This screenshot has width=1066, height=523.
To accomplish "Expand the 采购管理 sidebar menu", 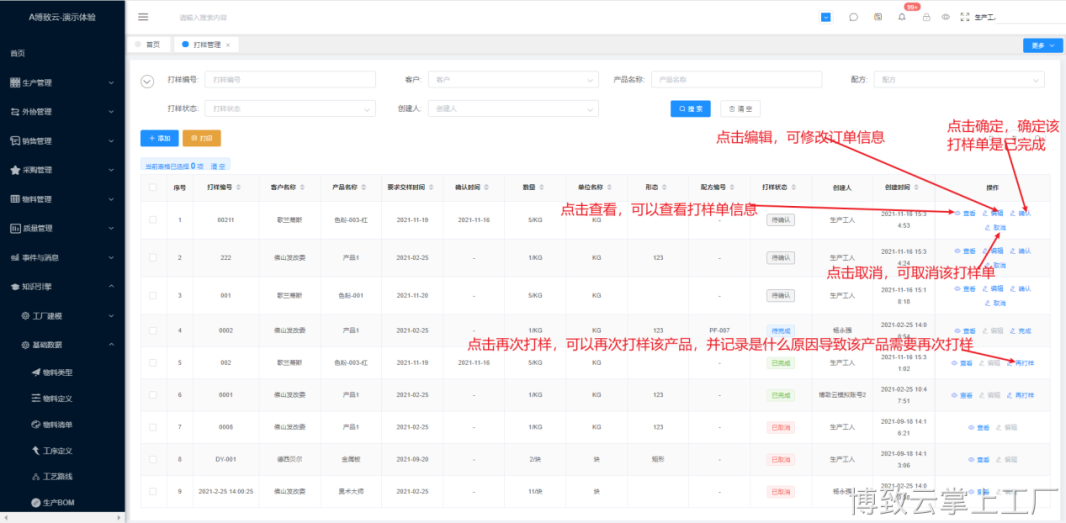I will (x=63, y=170).
